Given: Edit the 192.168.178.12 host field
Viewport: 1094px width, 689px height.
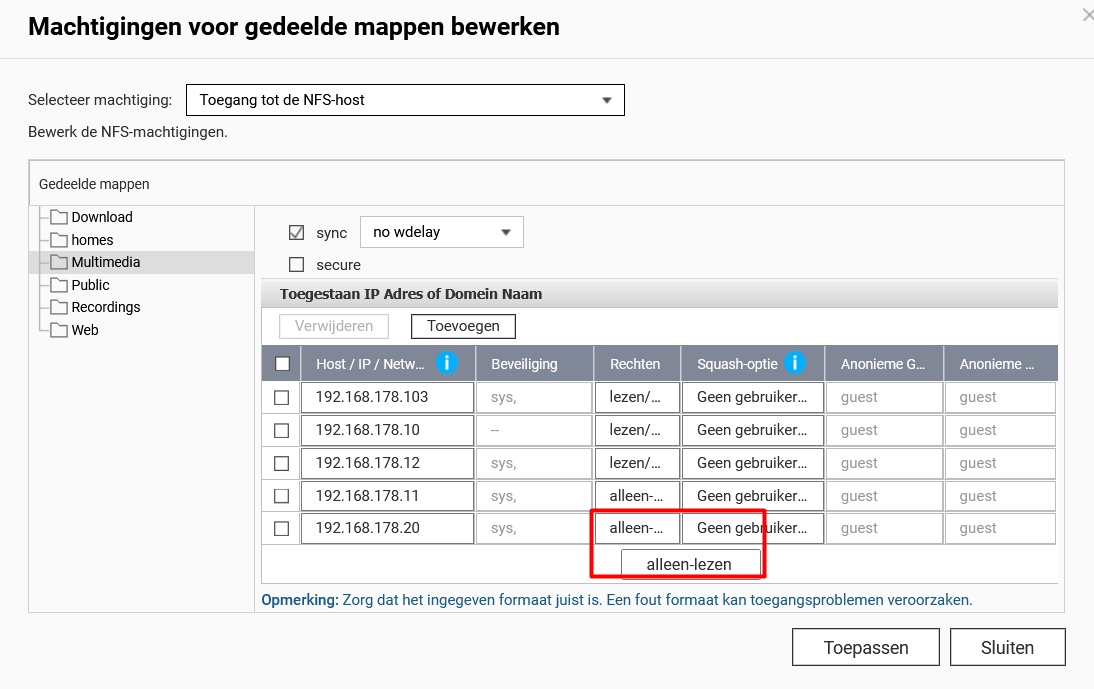Looking at the screenshot, I should pos(386,463).
